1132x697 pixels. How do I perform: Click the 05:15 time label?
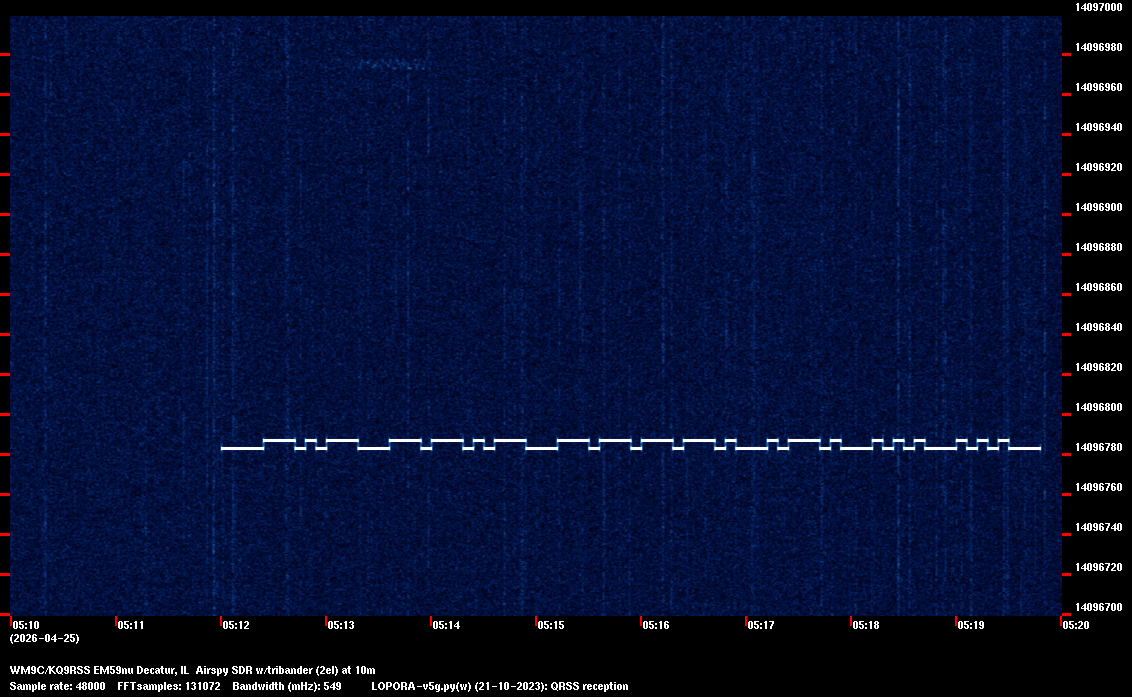[x=551, y=625]
